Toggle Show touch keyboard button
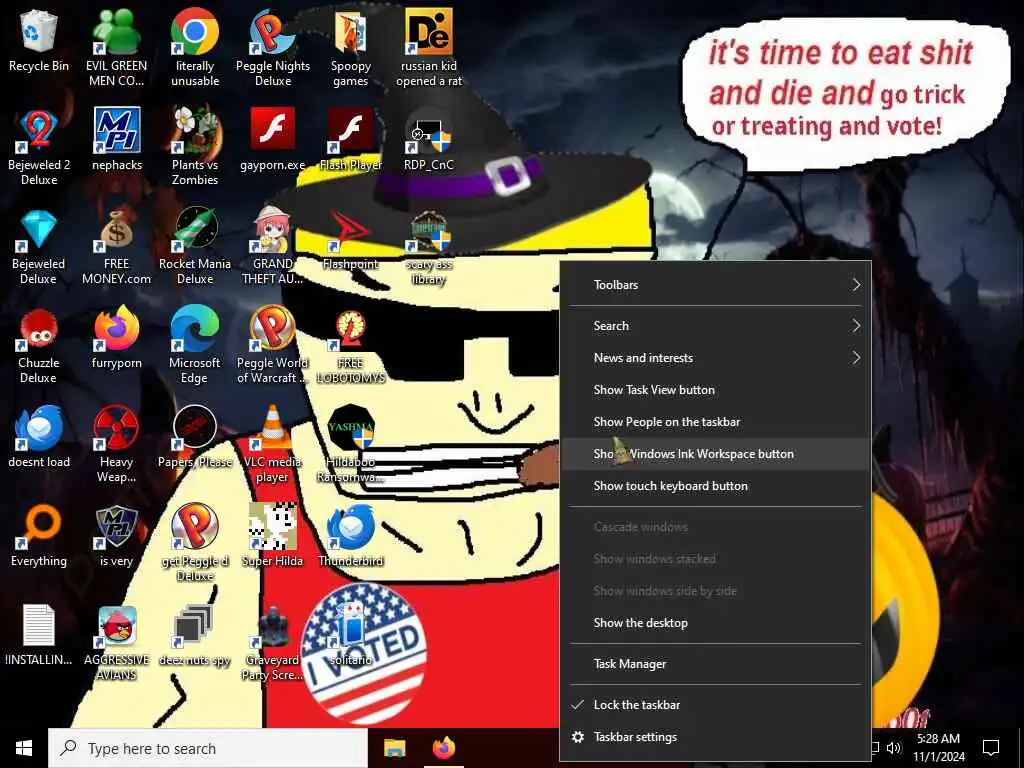 [716, 486]
